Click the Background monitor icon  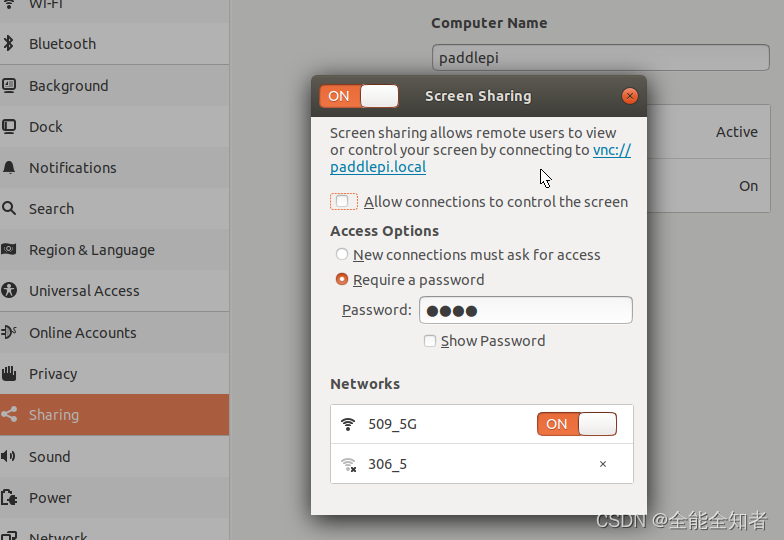tap(9, 86)
